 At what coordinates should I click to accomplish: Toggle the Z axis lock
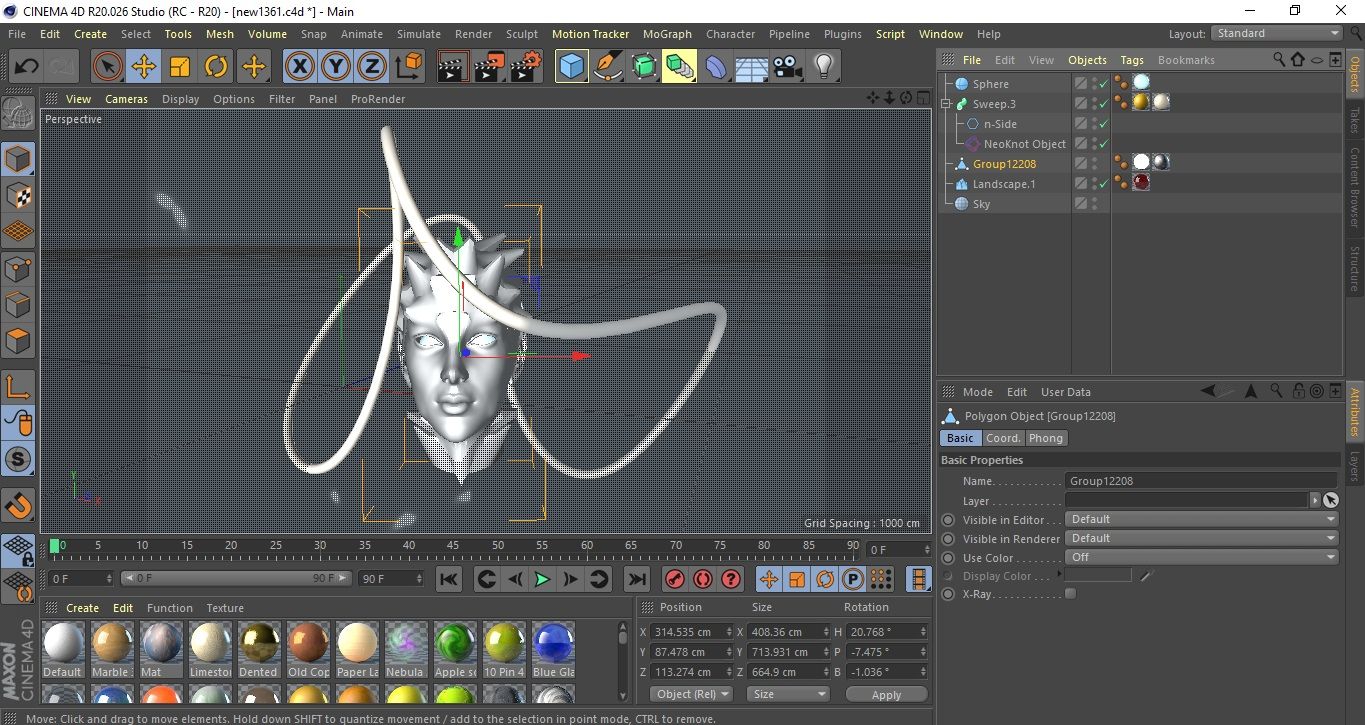(x=372, y=67)
